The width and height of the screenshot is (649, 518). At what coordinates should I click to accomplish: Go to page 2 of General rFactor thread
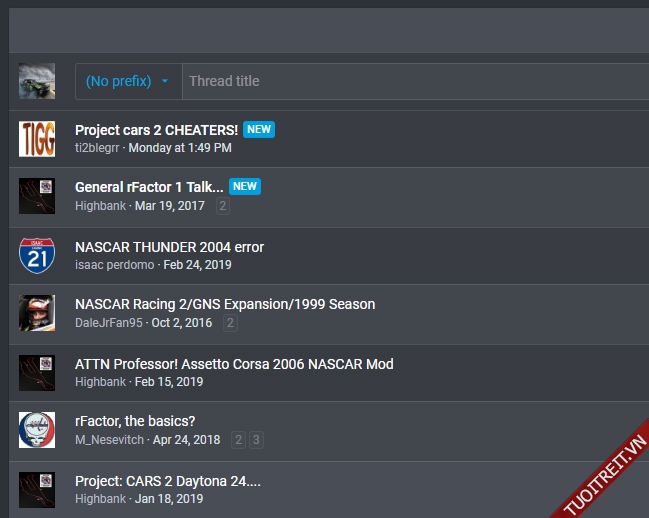tap(223, 206)
